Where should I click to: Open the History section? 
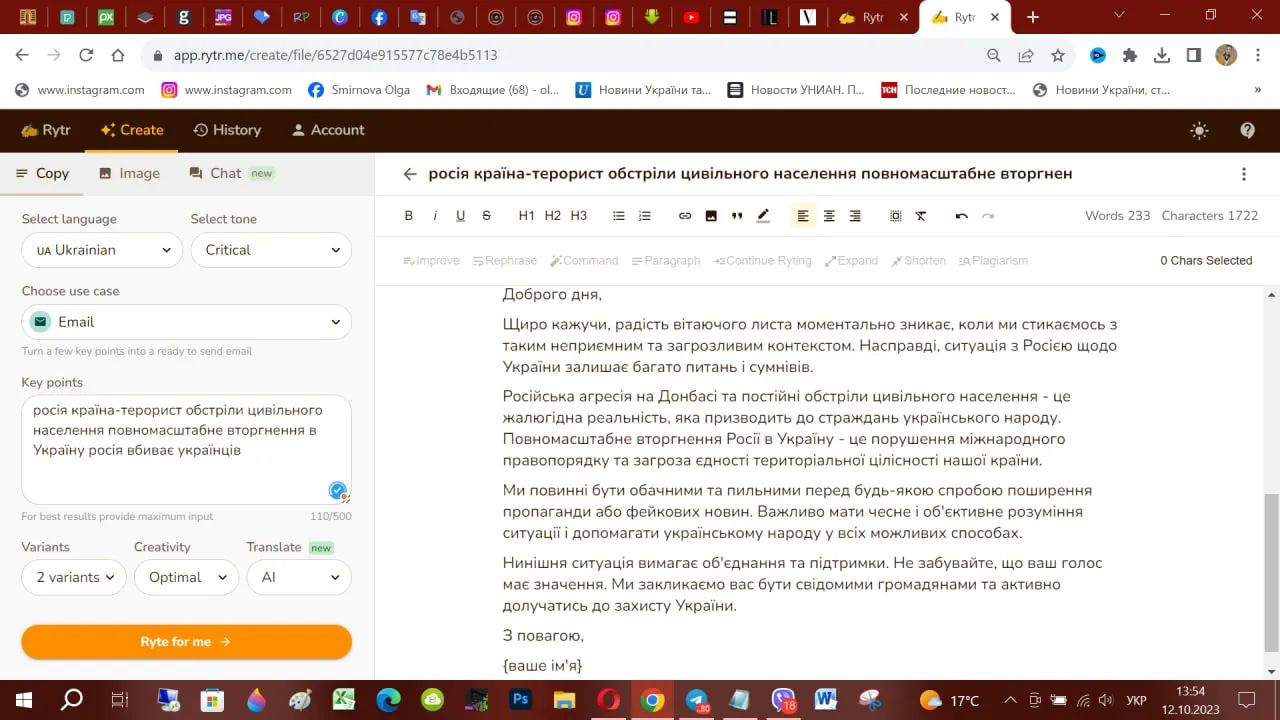point(228,130)
